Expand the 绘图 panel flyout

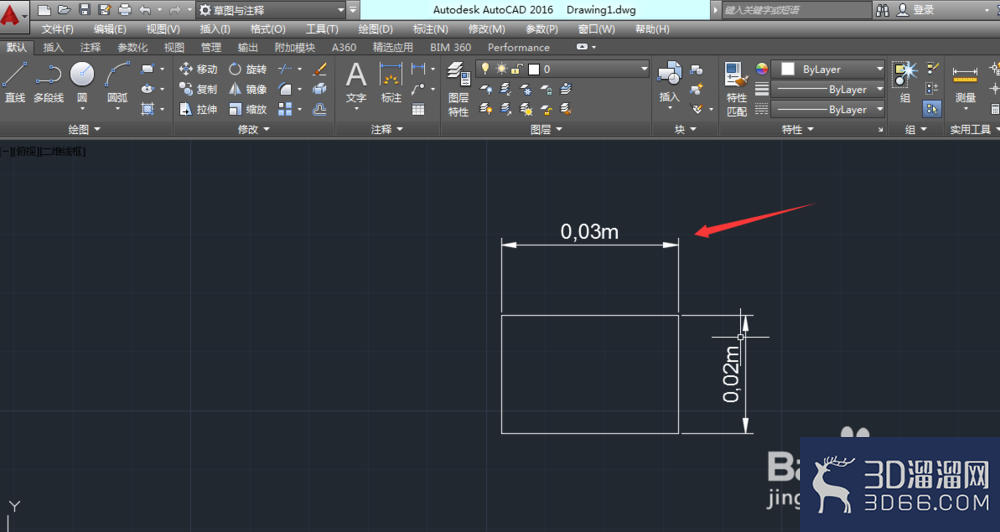pos(85,129)
